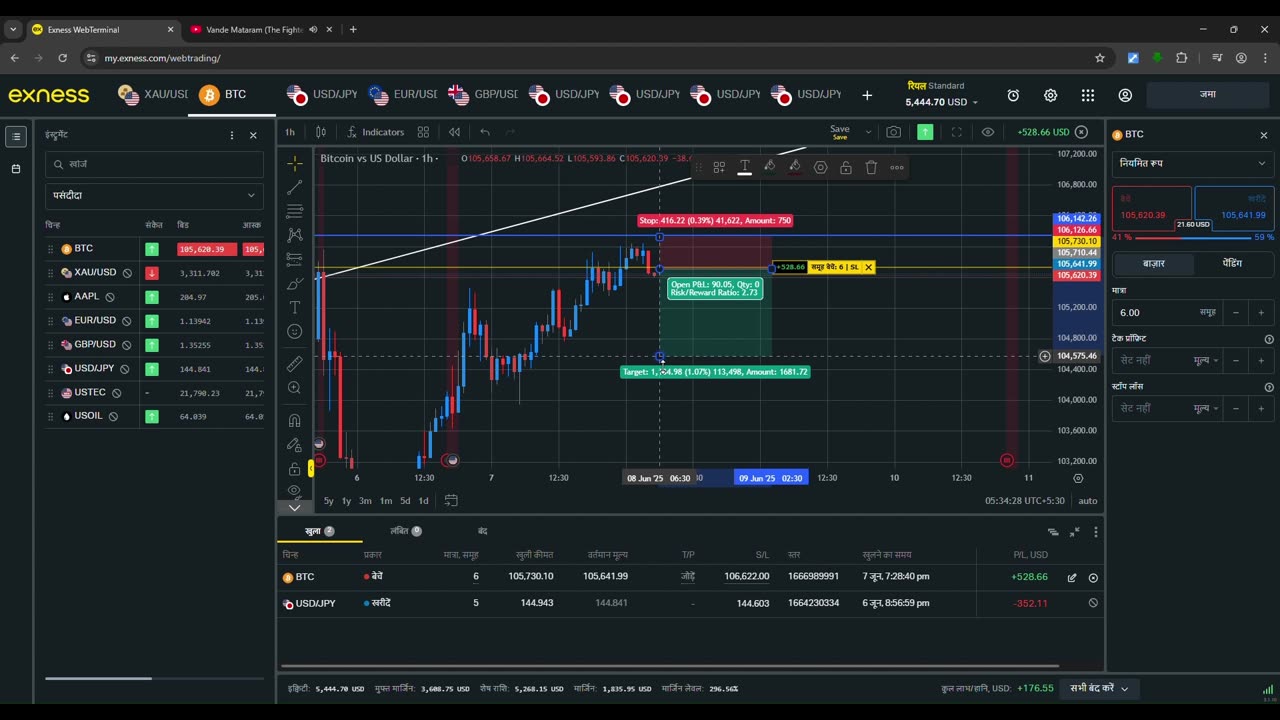Edit the BTC position pencil icon
This screenshot has height=720, width=1280.
click(x=1072, y=577)
